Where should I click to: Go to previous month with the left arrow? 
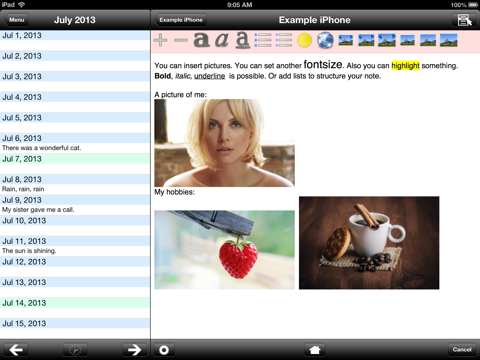pyautogui.click(x=16, y=350)
